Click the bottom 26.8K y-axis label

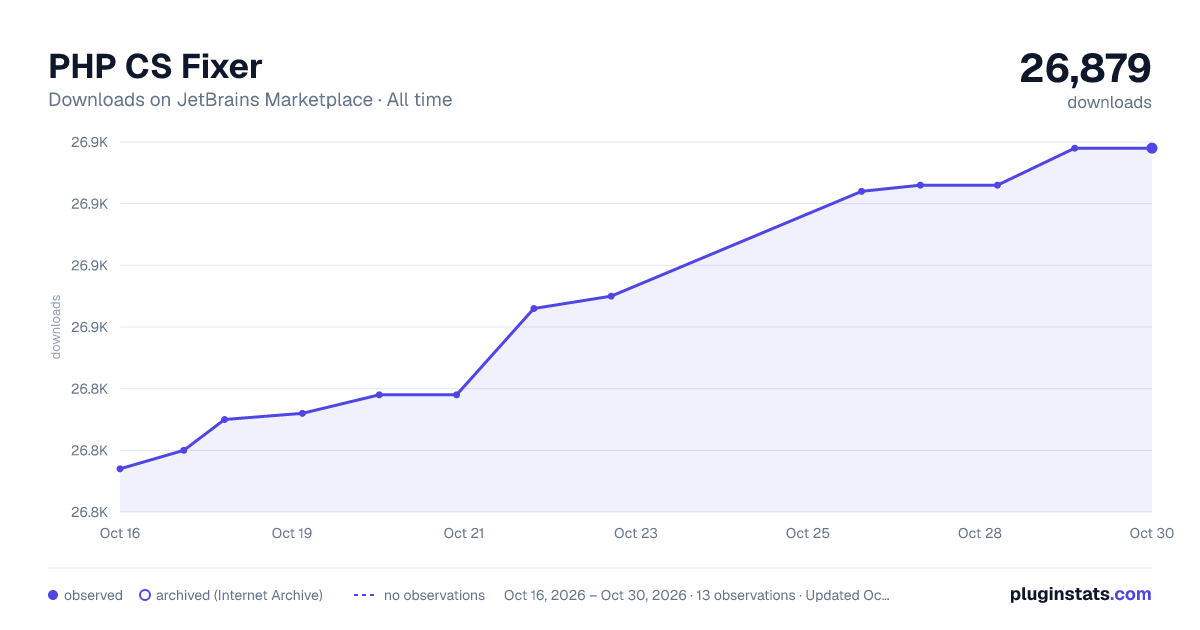[89, 512]
